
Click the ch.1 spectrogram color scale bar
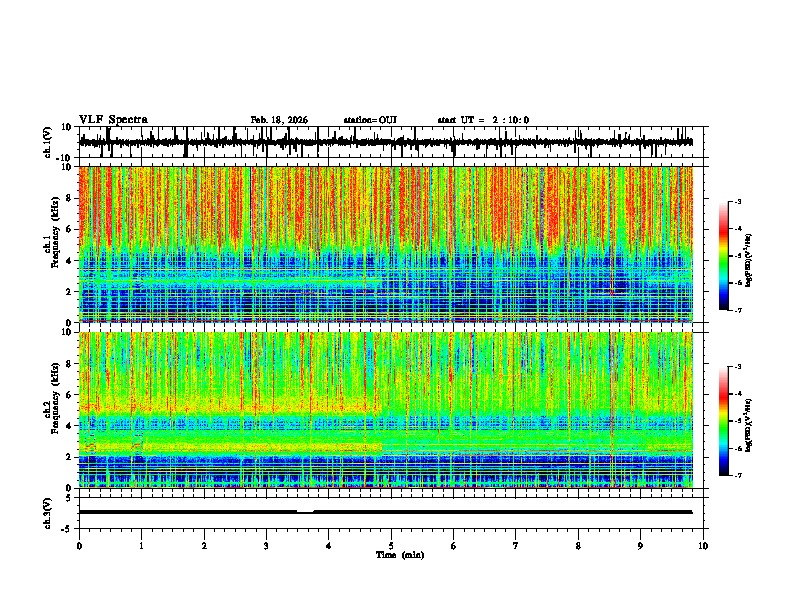[x=723, y=255]
